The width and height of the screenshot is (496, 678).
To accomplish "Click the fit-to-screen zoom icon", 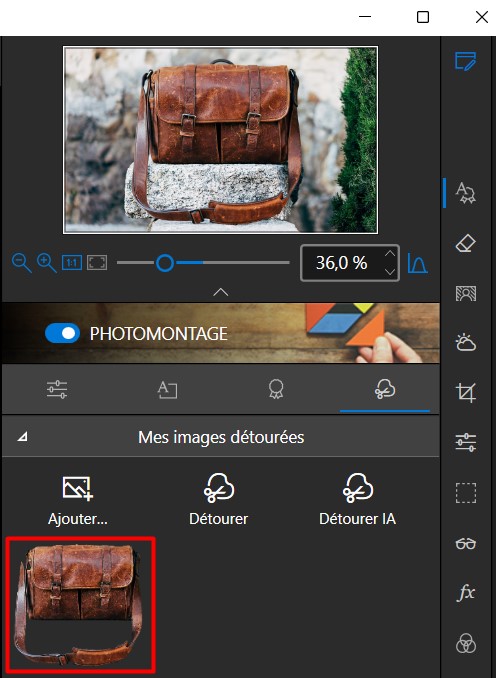I will coord(97,262).
